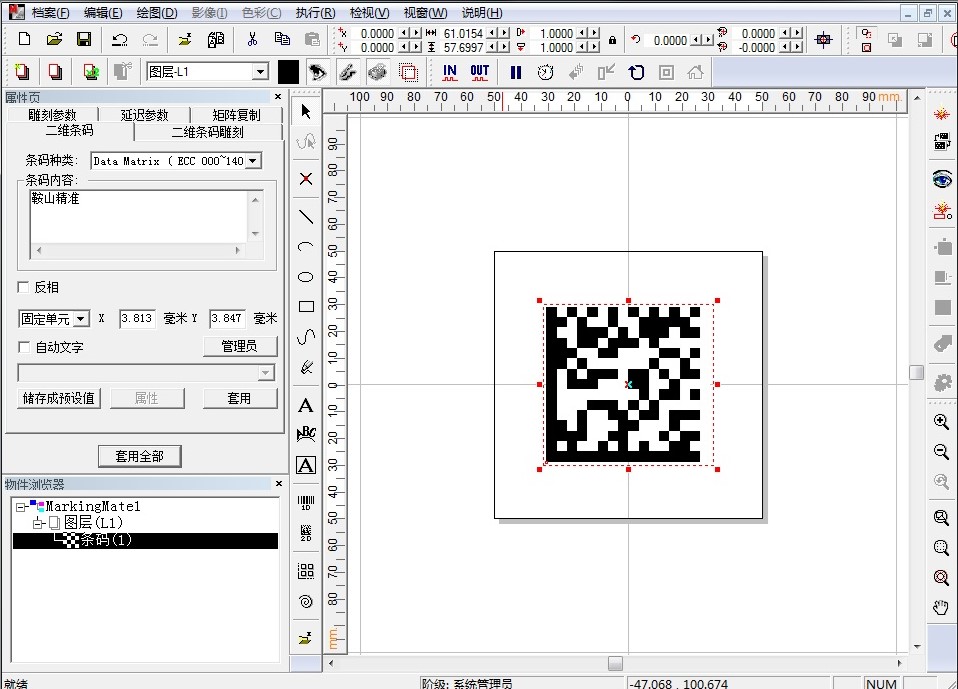Cut selection with the scissors icon
The width and height of the screenshot is (958, 689).
(x=252, y=39)
